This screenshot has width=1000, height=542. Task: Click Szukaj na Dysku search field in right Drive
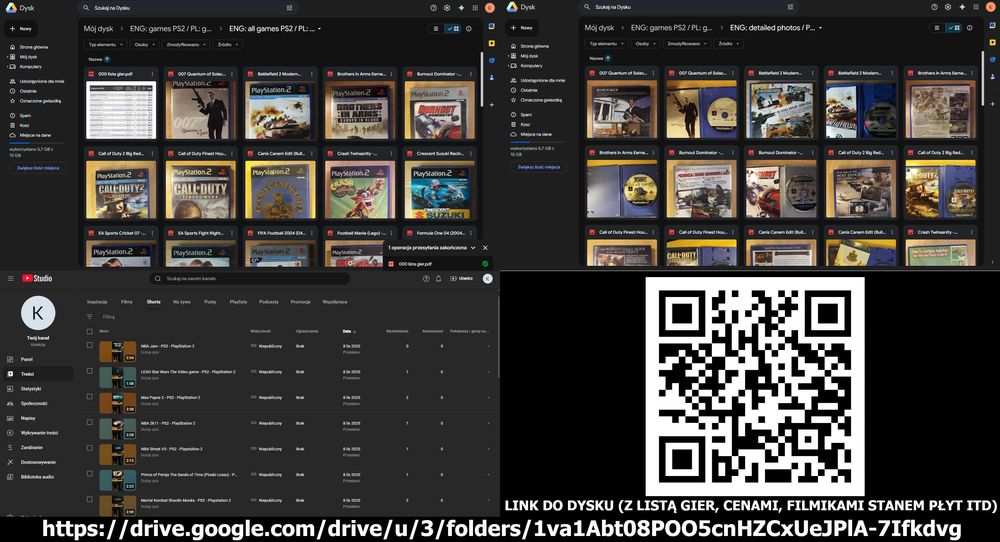pos(689,7)
